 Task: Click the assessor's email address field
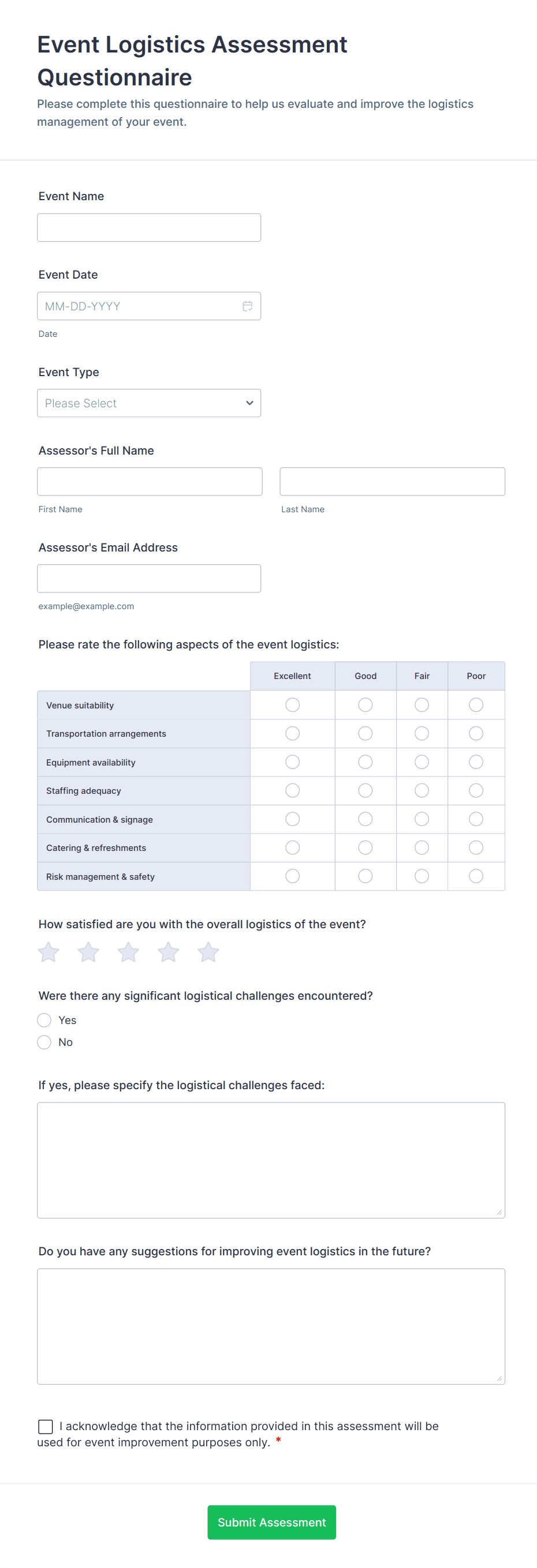pos(149,578)
